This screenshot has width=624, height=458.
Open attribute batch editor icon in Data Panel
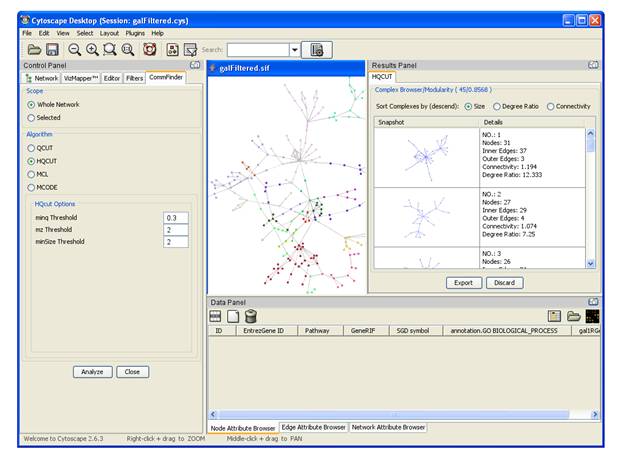pyautogui.click(x=554, y=316)
